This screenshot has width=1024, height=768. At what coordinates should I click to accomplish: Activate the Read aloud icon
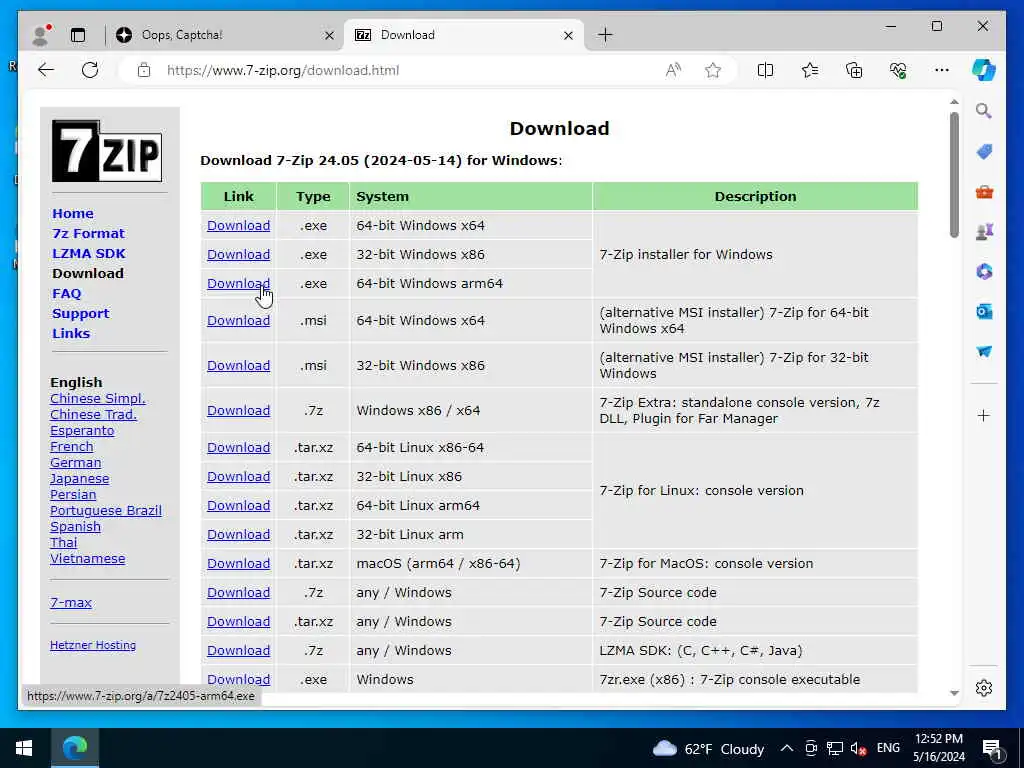(x=673, y=70)
